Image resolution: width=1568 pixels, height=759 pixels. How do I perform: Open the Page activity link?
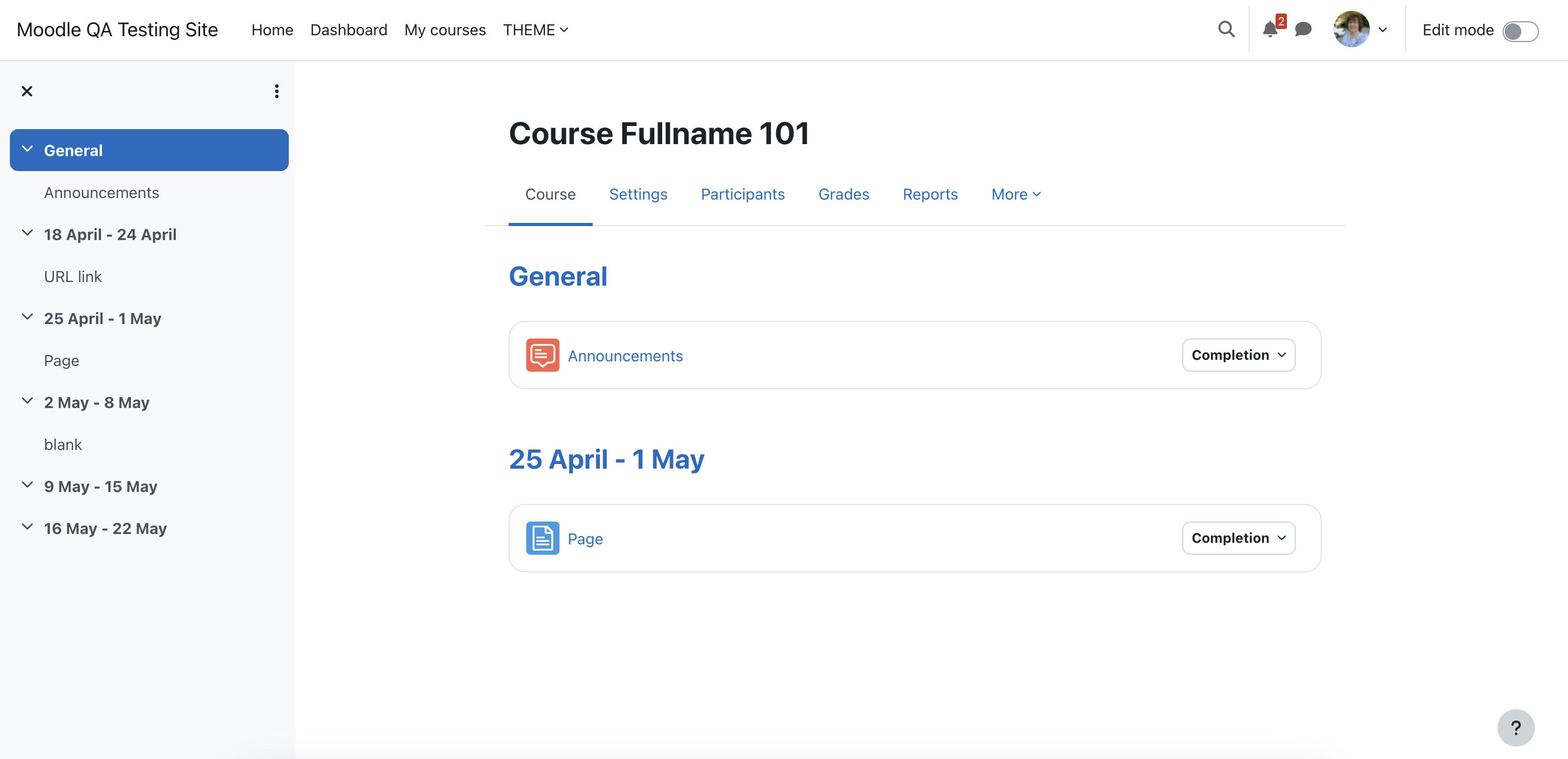pos(585,539)
